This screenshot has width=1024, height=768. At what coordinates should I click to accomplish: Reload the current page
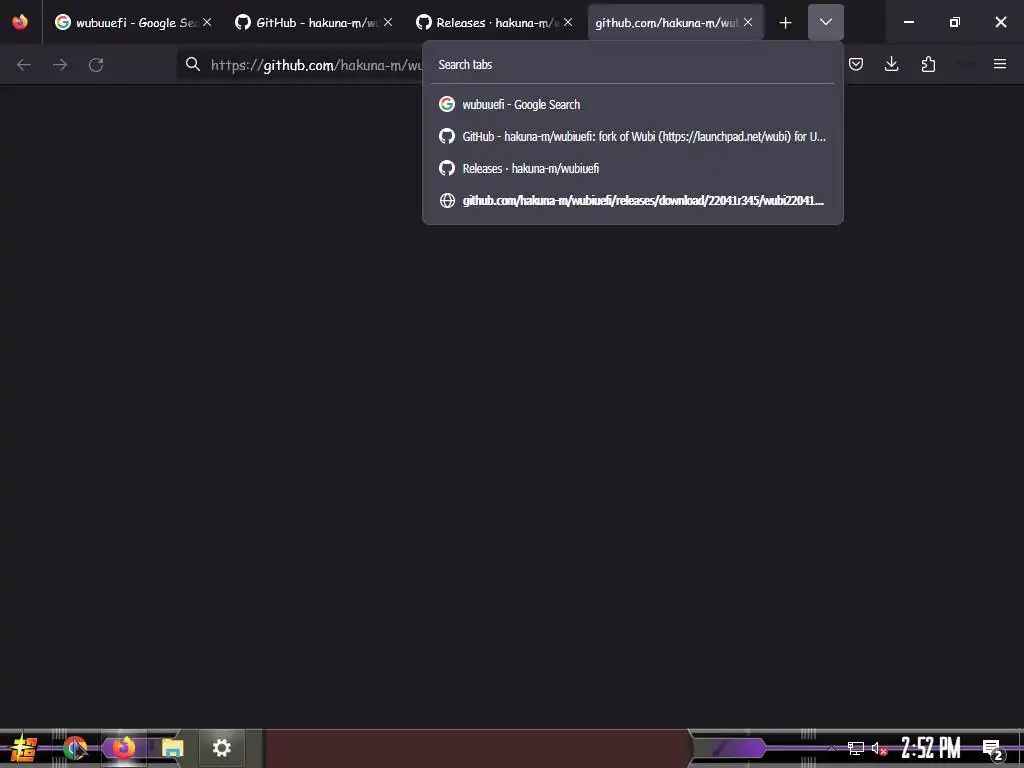click(96, 65)
